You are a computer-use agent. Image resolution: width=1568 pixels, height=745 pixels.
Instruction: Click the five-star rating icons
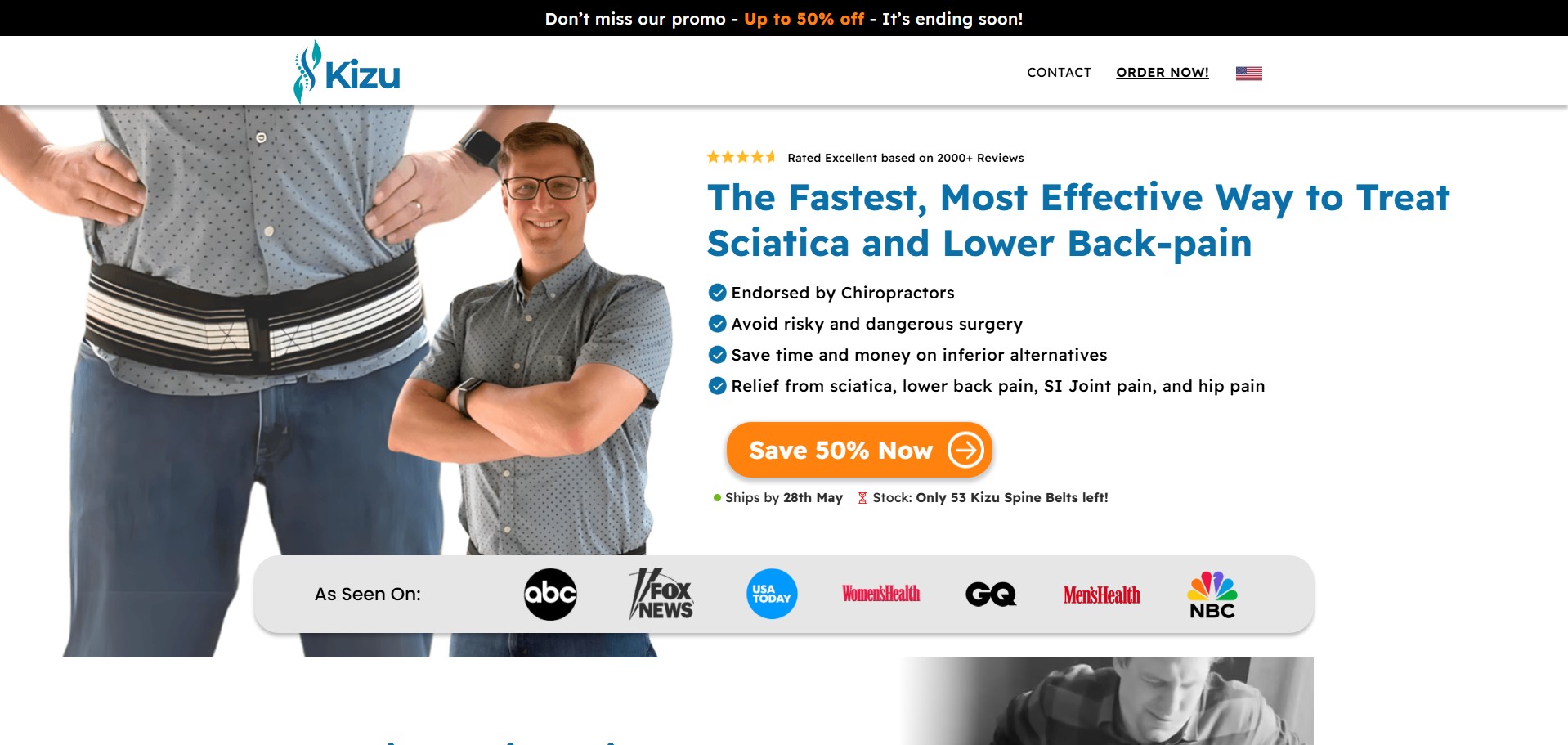coord(741,157)
